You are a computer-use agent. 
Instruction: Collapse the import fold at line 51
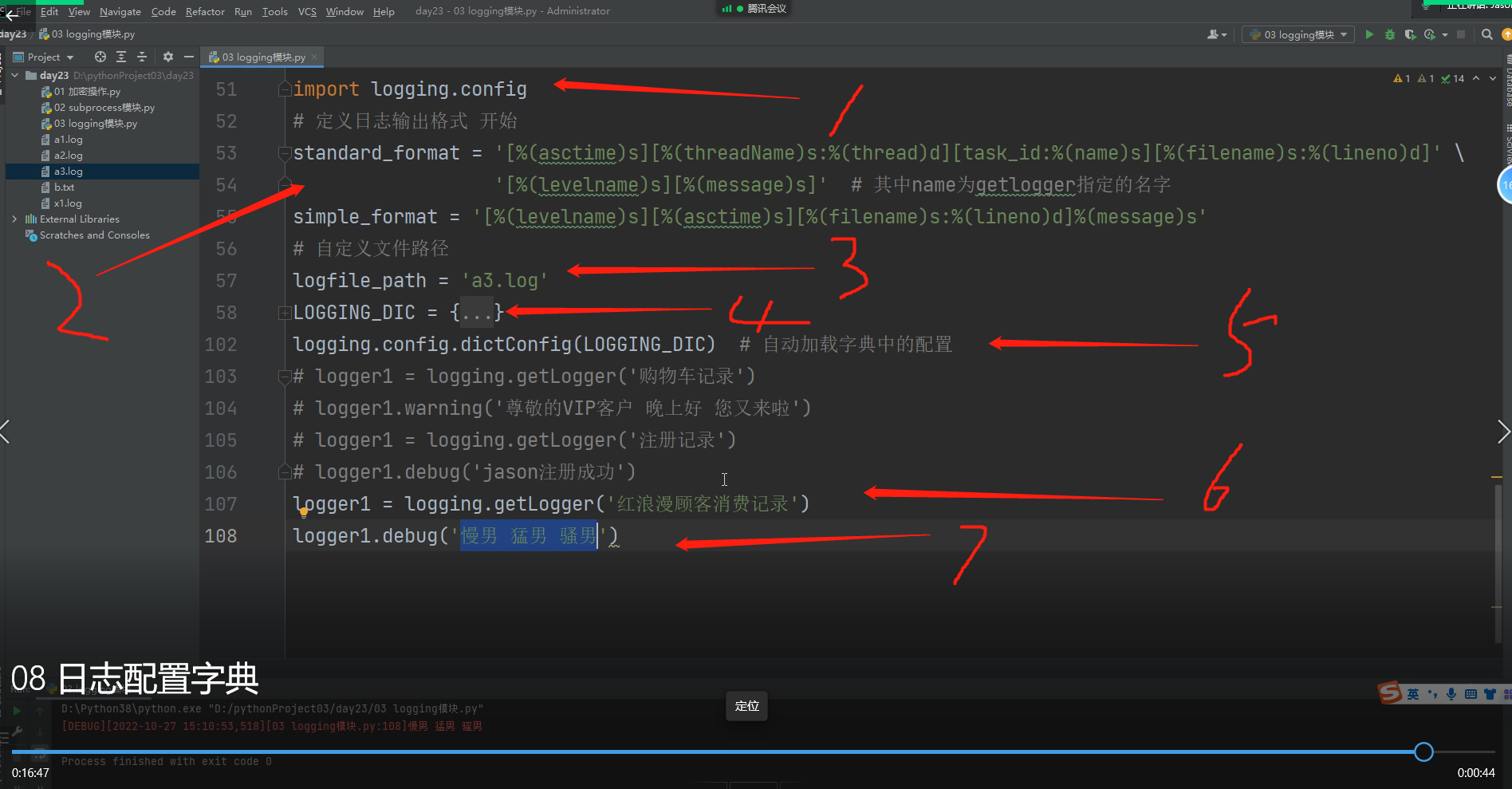click(x=284, y=89)
